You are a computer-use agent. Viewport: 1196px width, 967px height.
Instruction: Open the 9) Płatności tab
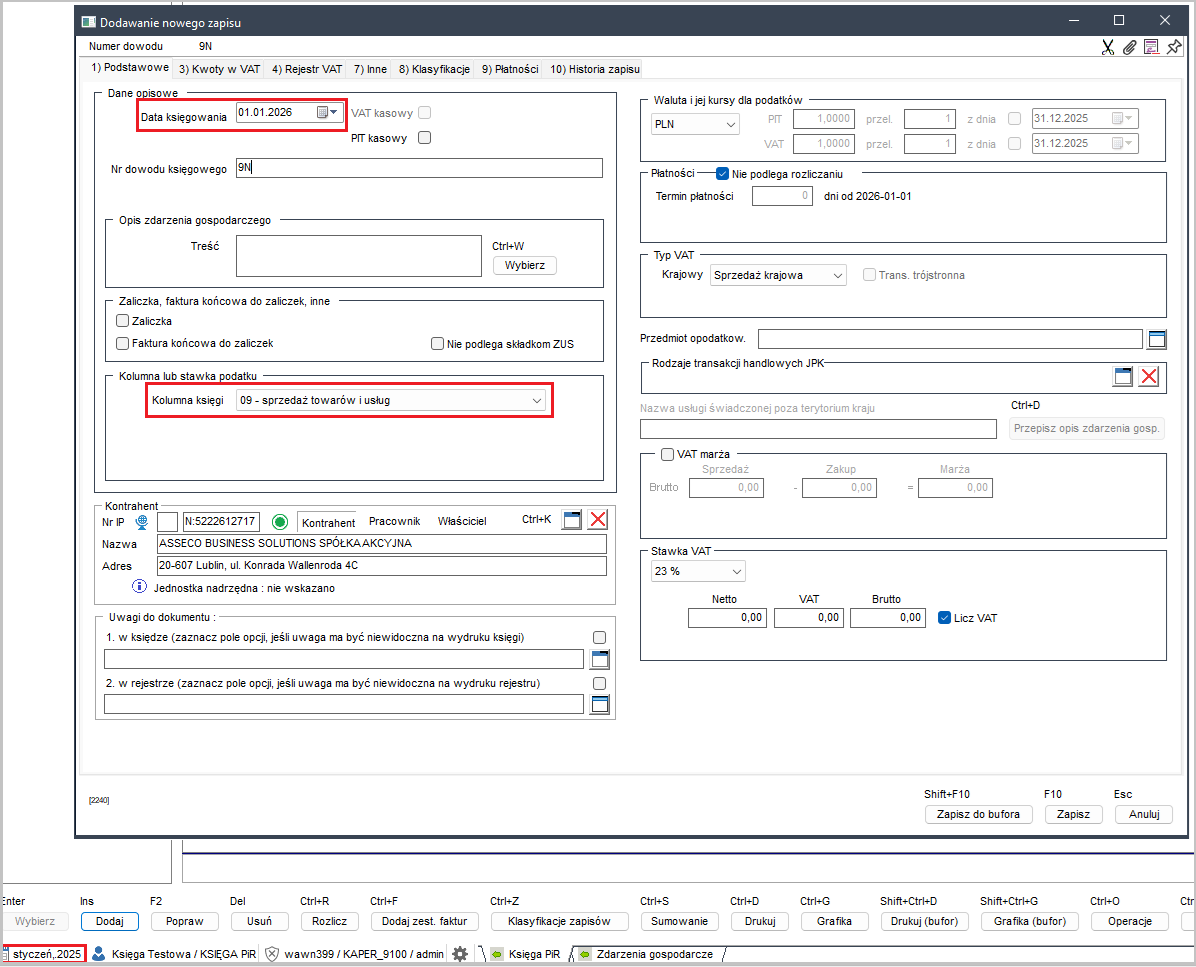point(510,69)
